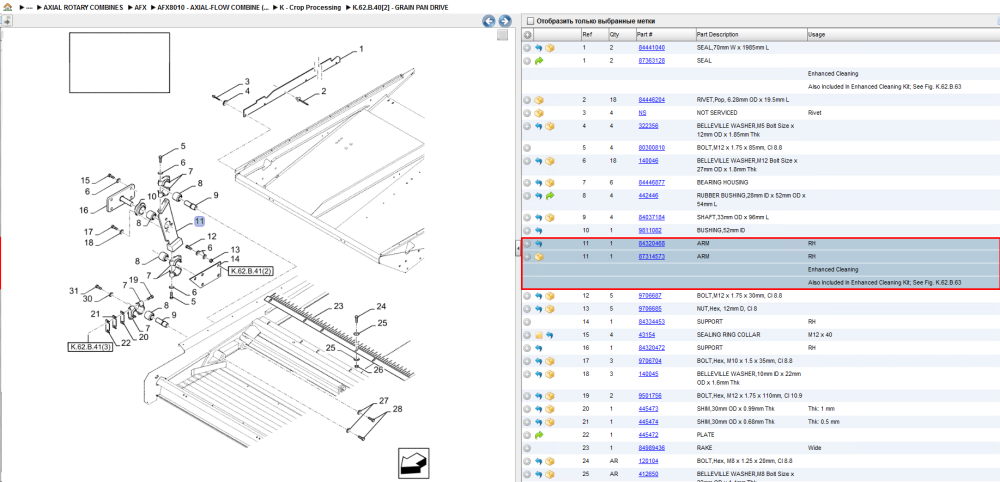Select callout 23 on the rake in the diagram

pyautogui.click(x=338, y=307)
